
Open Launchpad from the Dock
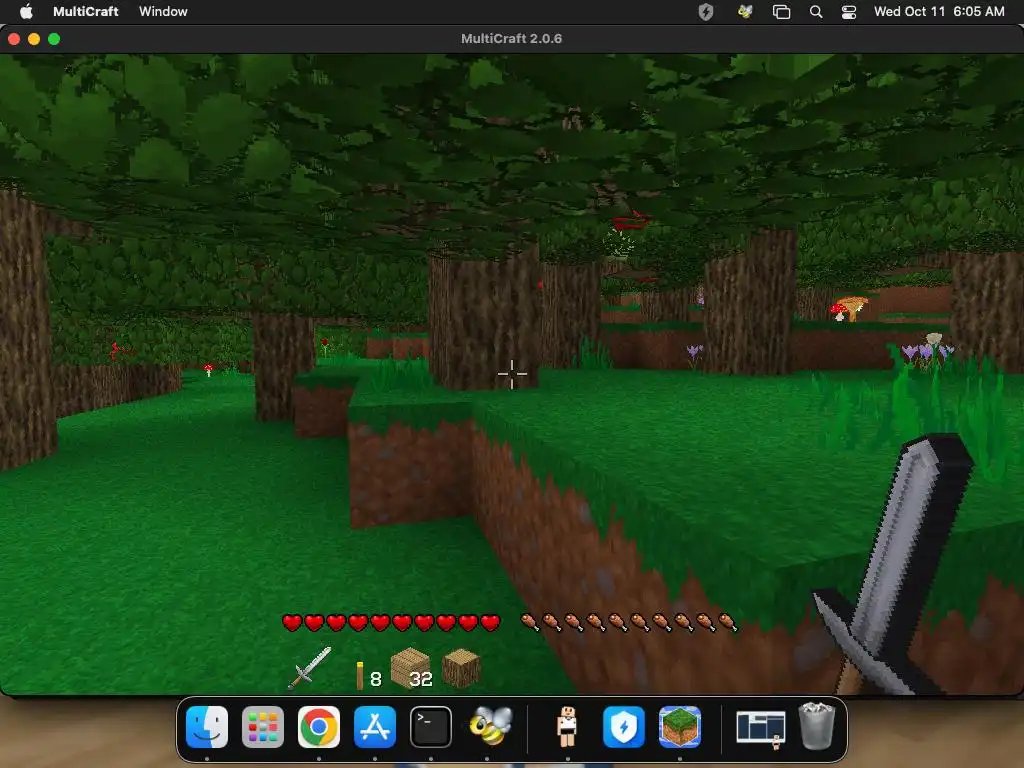coord(263,727)
